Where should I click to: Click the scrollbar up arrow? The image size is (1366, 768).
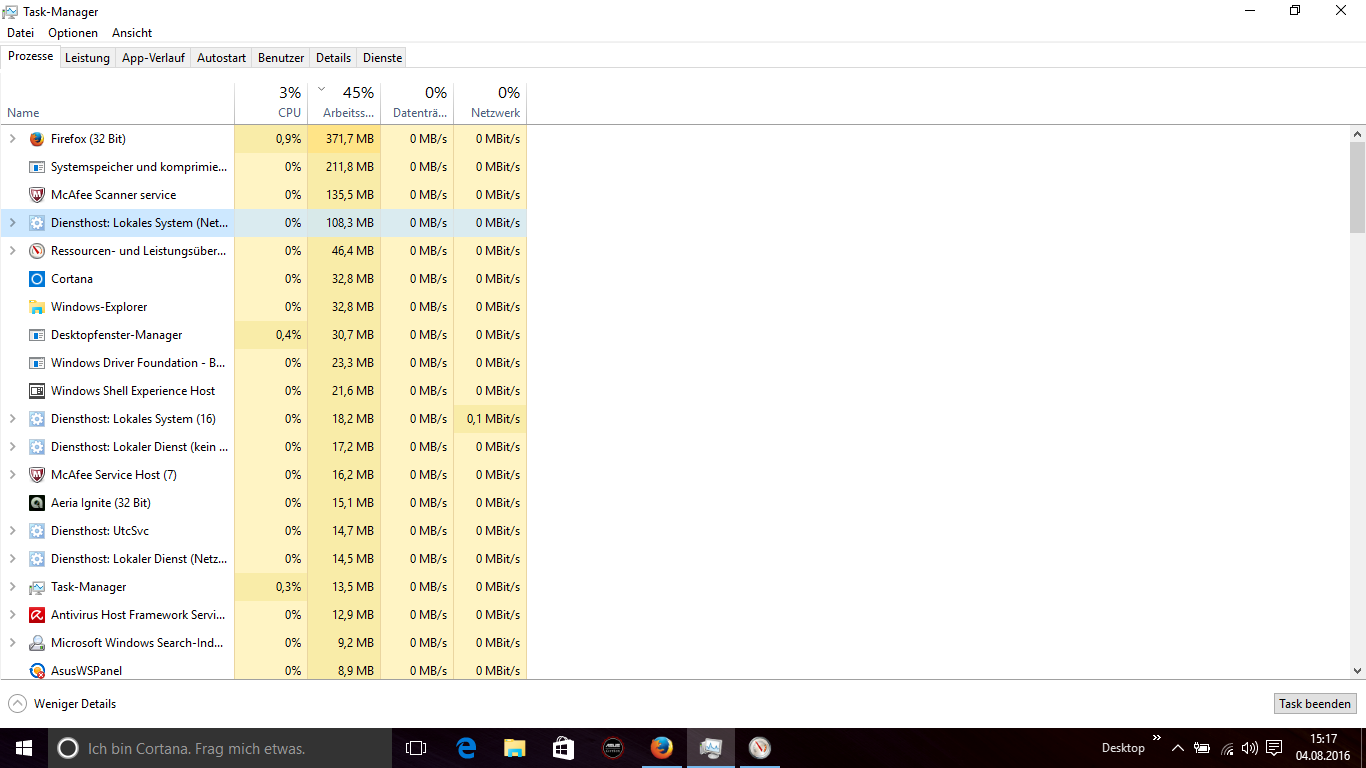1357,133
